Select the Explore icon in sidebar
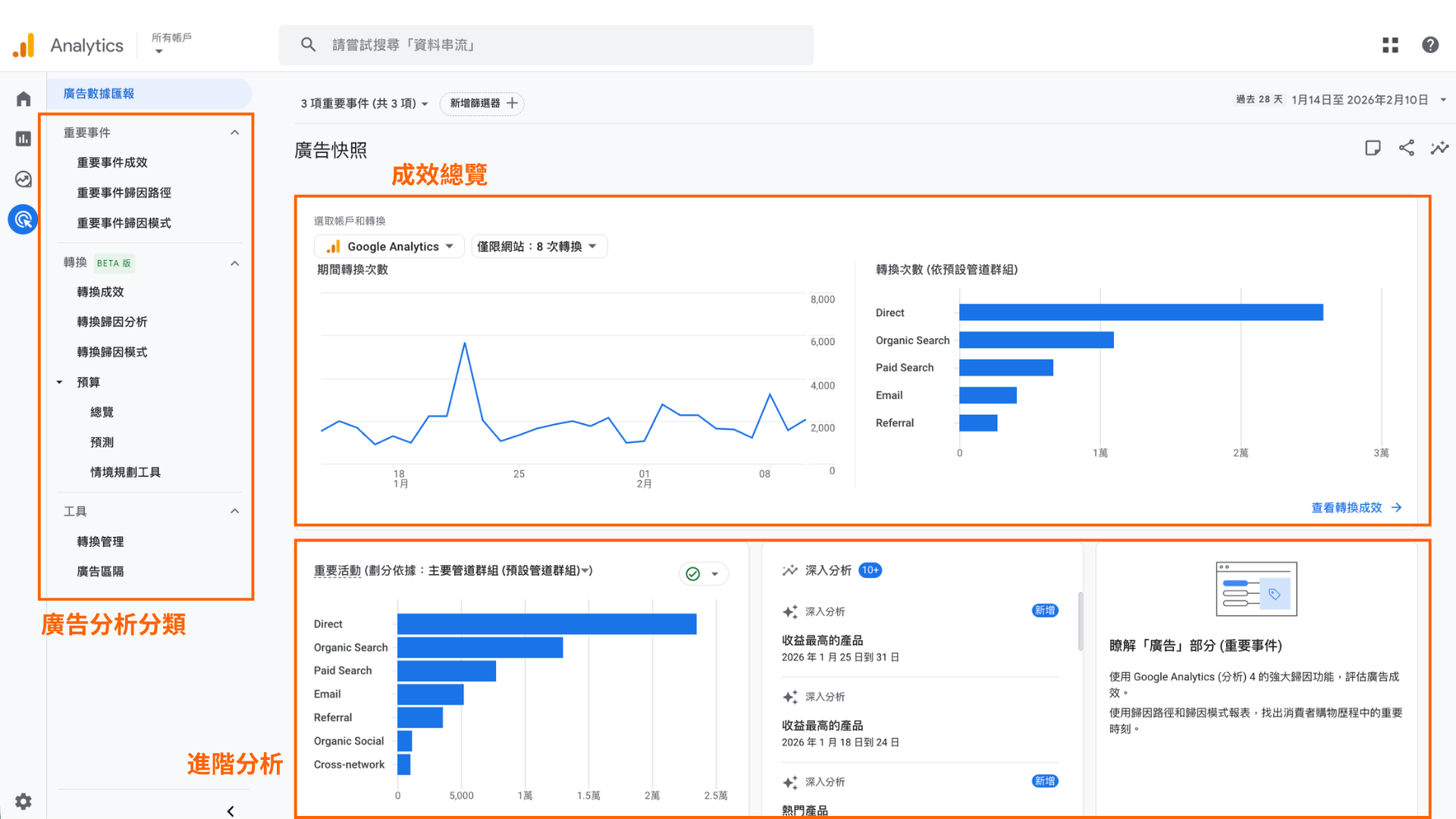Screen dimensions: 1456x819 coord(23,179)
